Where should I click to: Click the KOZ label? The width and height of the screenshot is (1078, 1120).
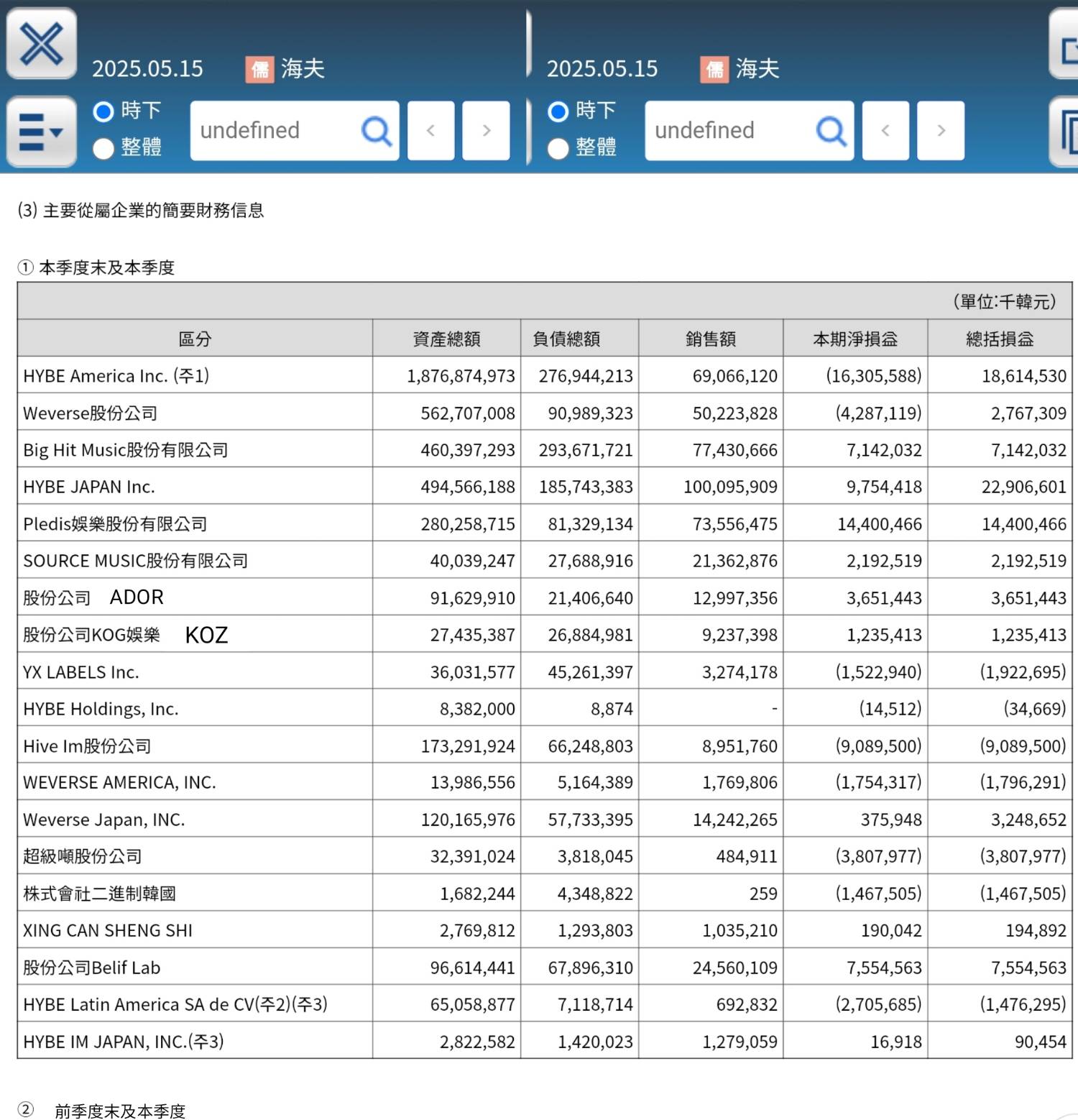pyautogui.click(x=206, y=635)
